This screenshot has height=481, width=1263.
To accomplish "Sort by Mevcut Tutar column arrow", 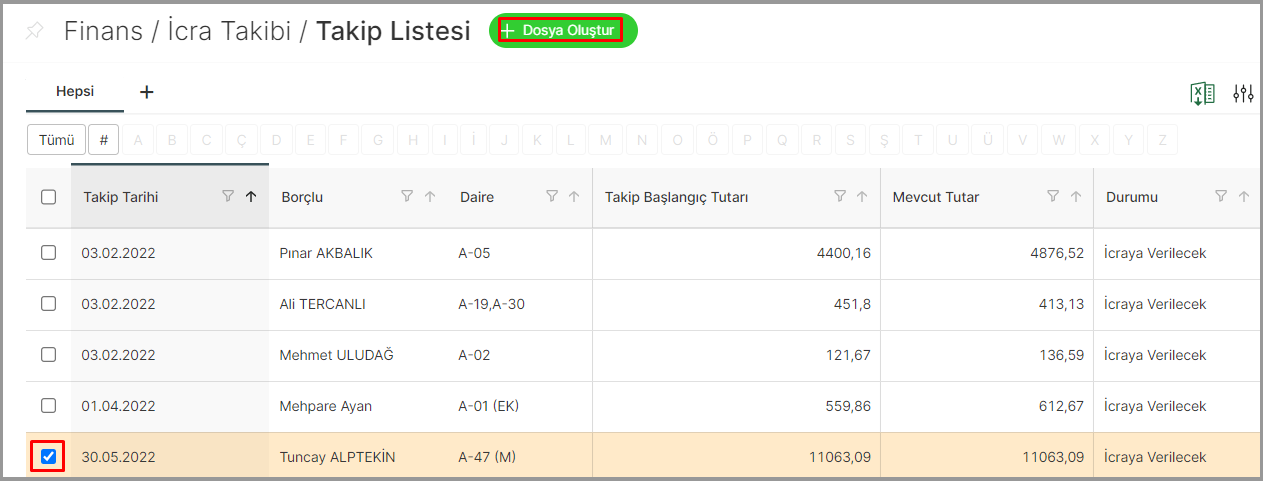I will click(1076, 197).
